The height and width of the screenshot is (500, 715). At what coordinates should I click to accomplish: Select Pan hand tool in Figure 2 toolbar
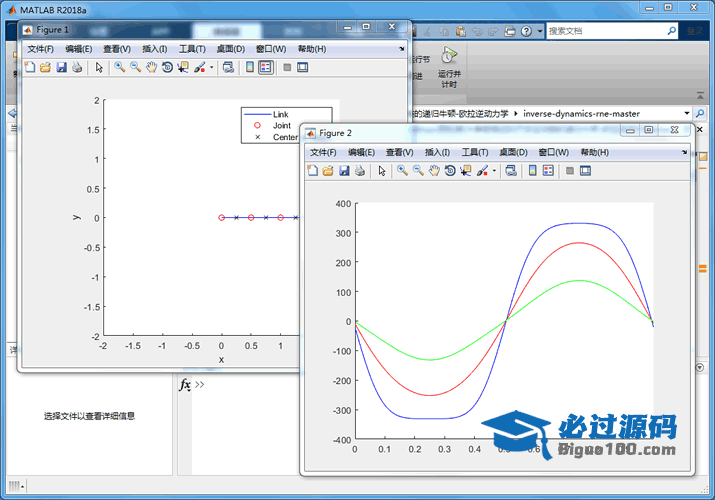[434, 171]
